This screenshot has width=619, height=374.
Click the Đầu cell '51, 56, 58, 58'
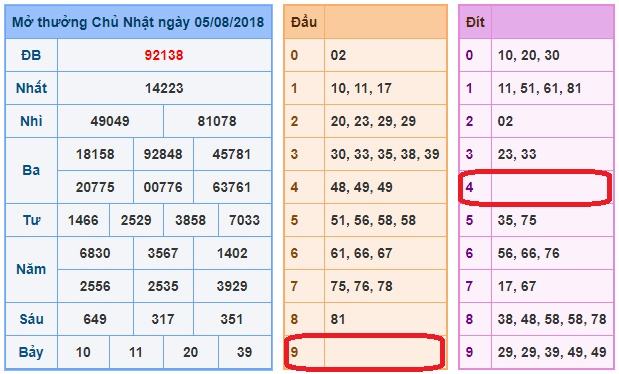click(x=373, y=220)
